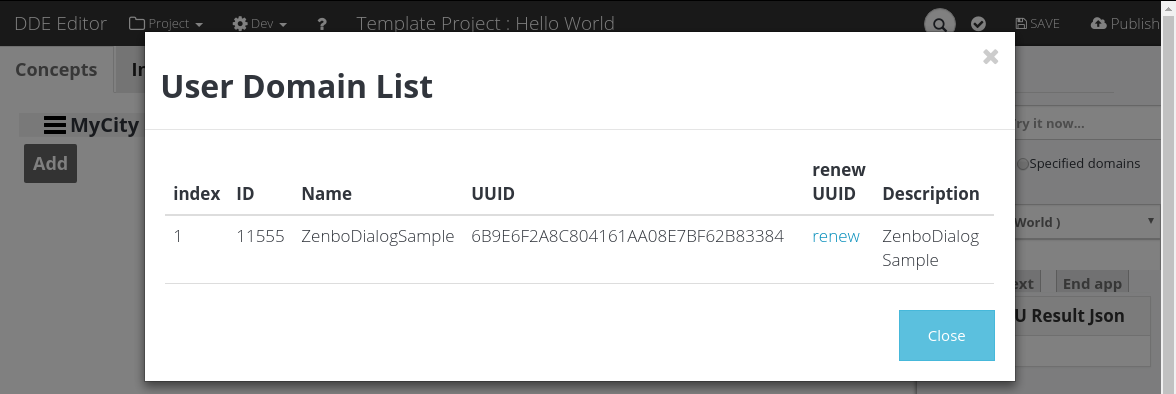Click the blue Close button
Image resolution: width=1176 pixels, height=394 pixels.
click(946, 335)
